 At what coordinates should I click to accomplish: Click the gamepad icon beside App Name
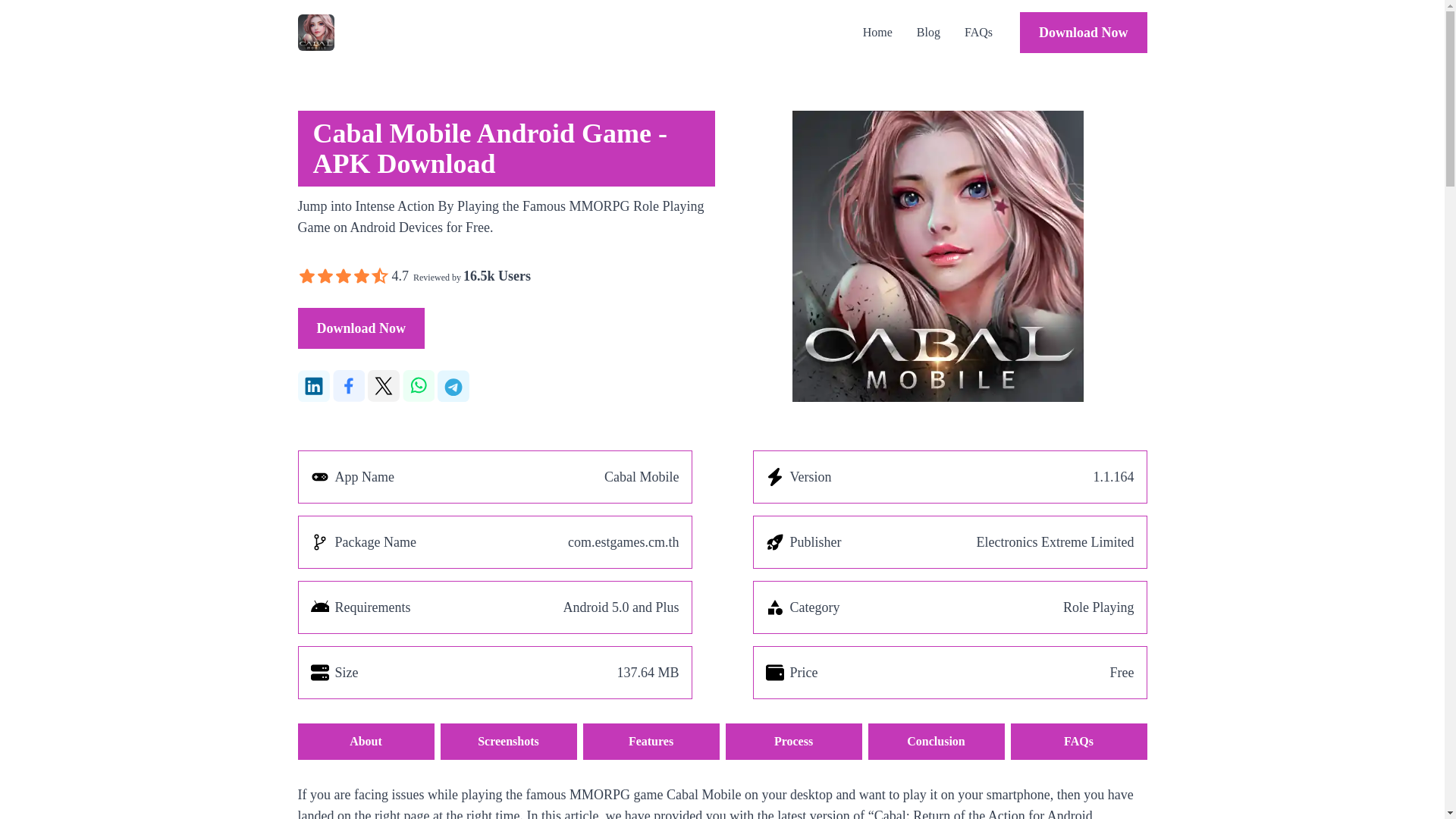tap(319, 477)
